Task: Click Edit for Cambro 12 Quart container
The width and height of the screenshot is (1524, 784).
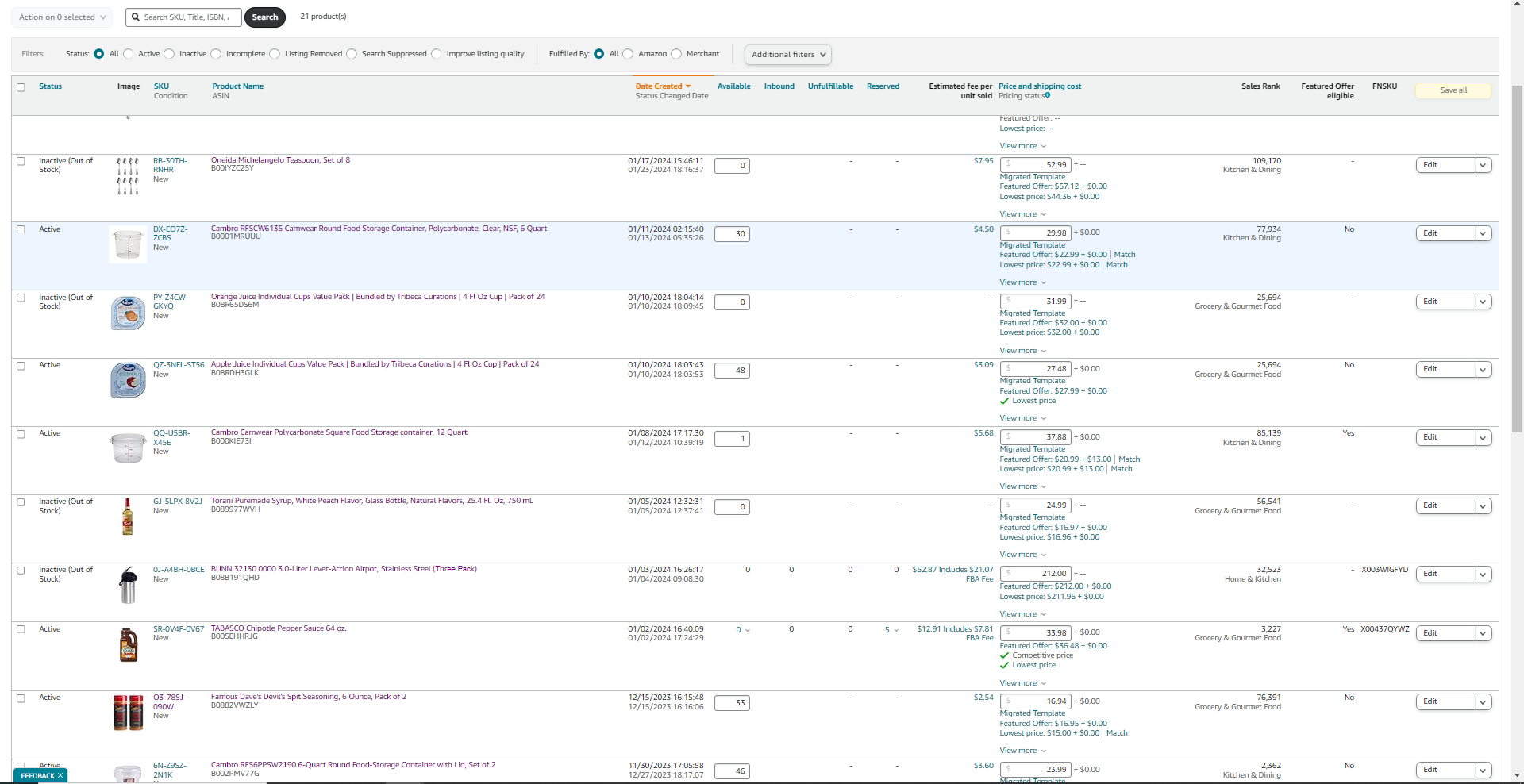Action: coord(1445,437)
